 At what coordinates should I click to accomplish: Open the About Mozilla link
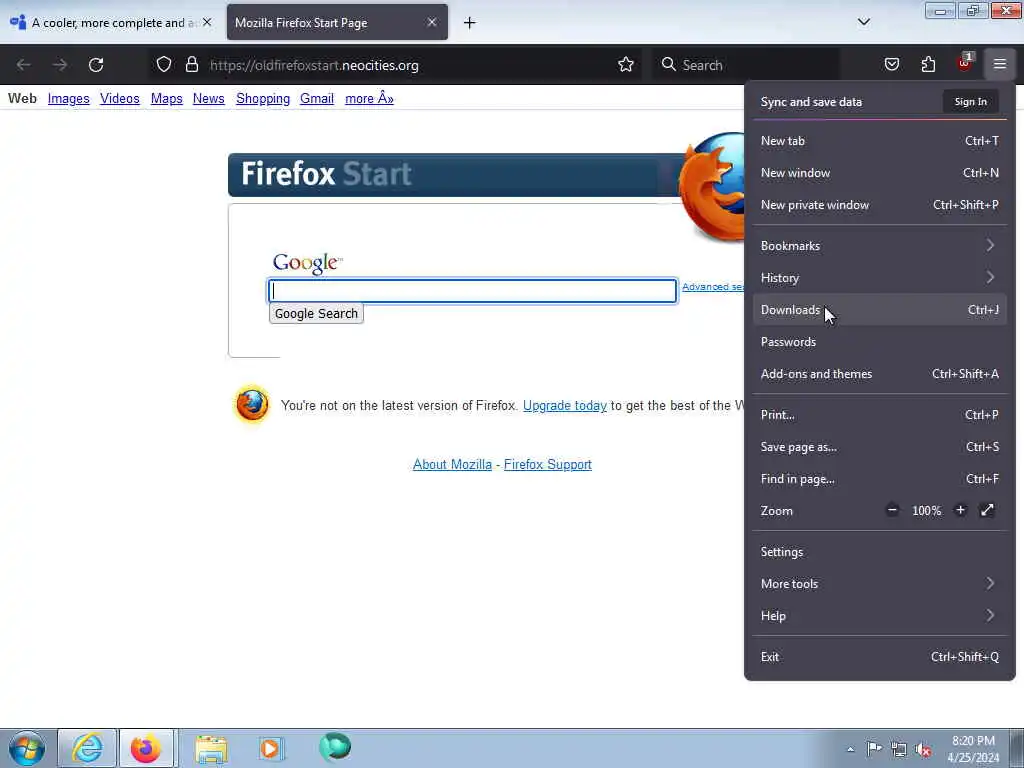[x=452, y=464]
